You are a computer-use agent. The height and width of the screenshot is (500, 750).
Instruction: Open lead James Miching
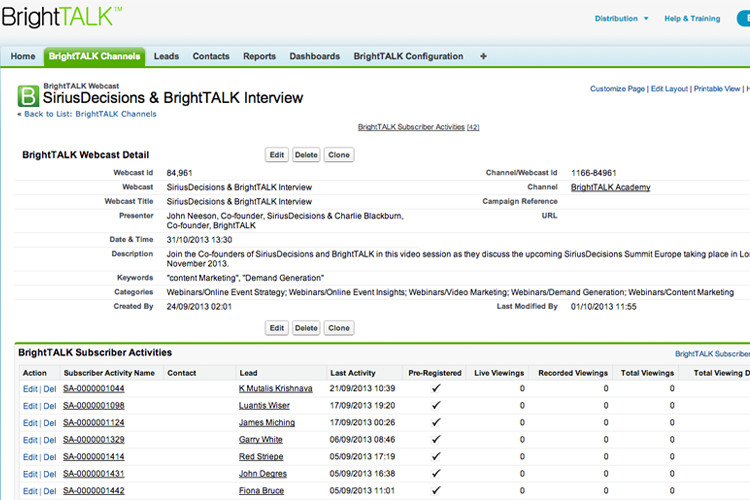[x=267, y=423]
